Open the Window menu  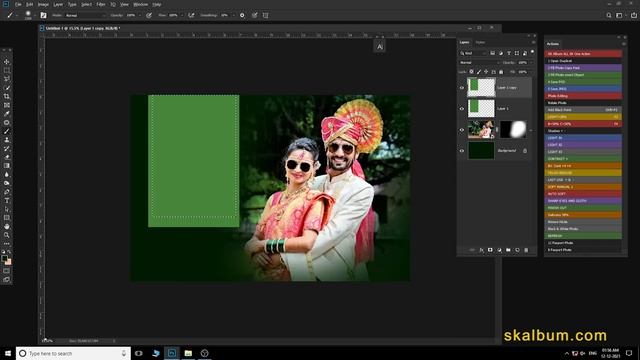(140, 4)
